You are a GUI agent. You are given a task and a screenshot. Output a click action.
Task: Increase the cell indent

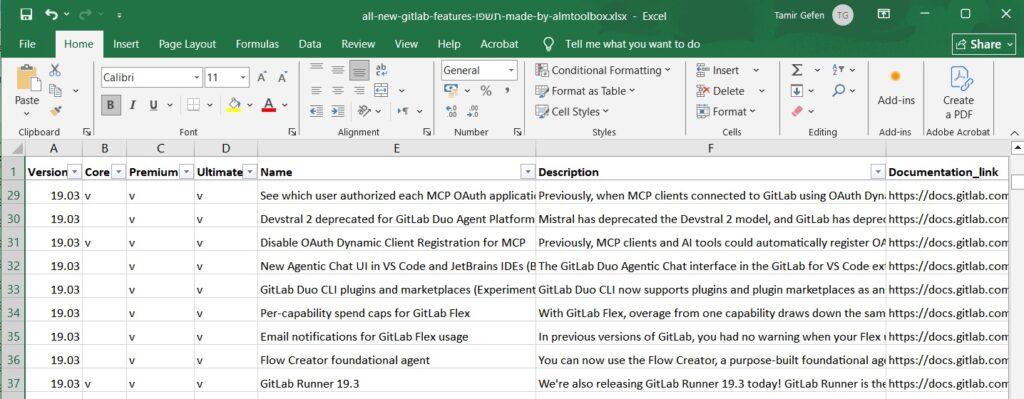tap(338, 112)
